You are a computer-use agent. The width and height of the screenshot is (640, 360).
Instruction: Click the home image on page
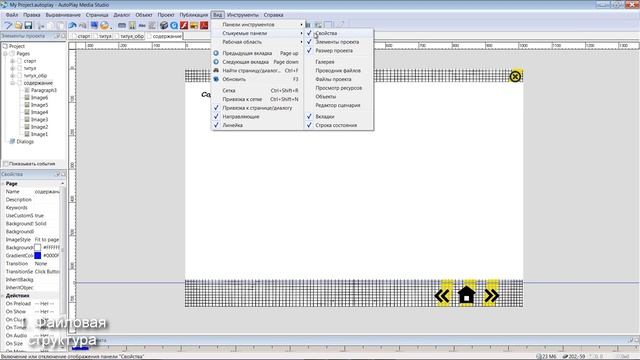(467, 295)
